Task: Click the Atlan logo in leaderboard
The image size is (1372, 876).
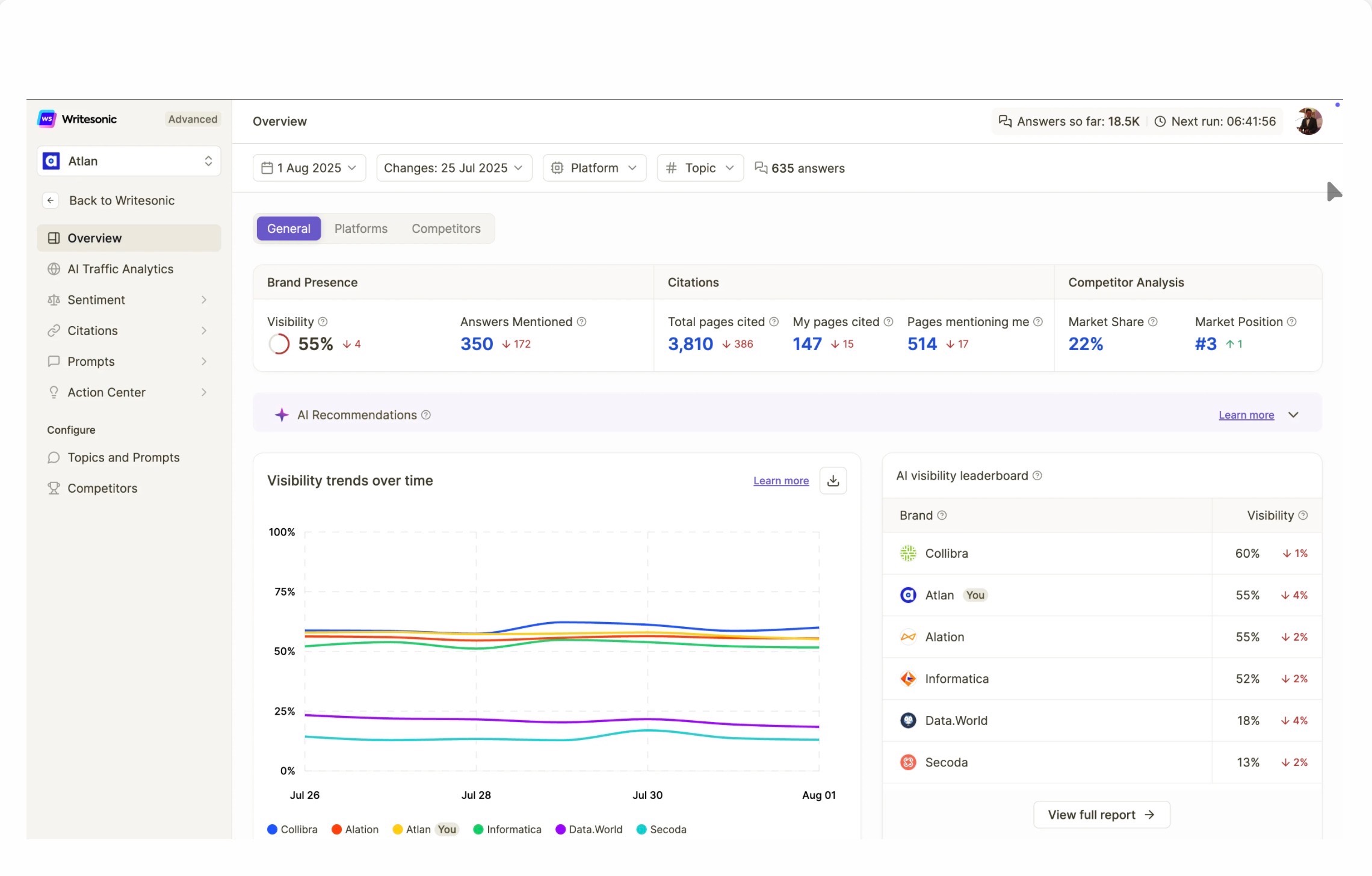Action: coord(908,595)
